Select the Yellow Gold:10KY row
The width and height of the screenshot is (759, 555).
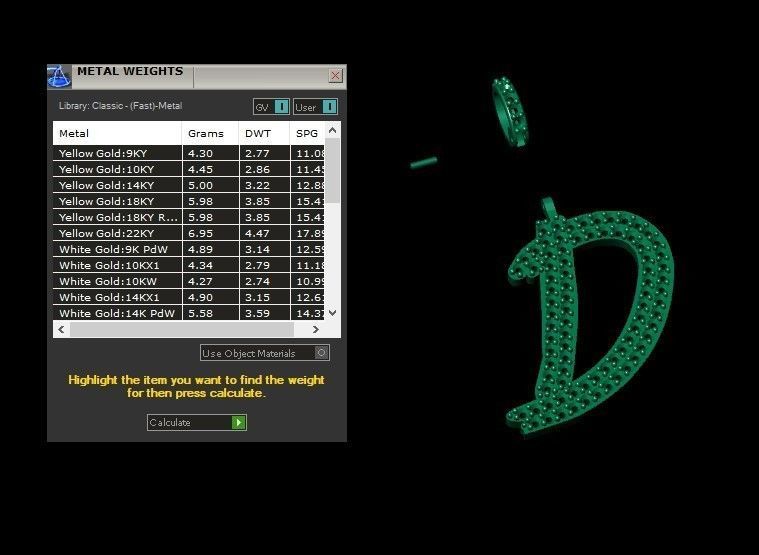[x=189, y=169]
